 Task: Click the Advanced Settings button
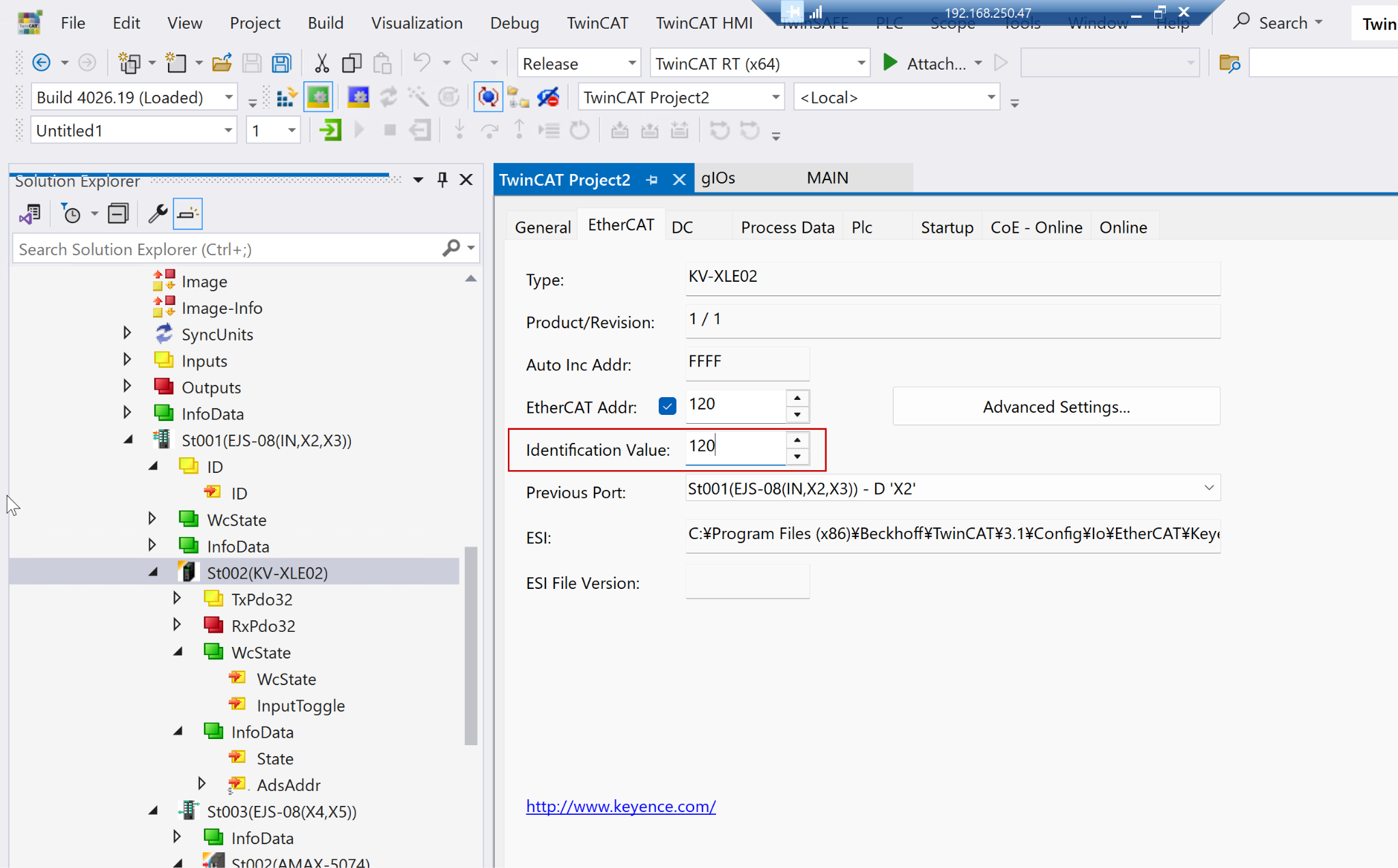[1055, 407]
